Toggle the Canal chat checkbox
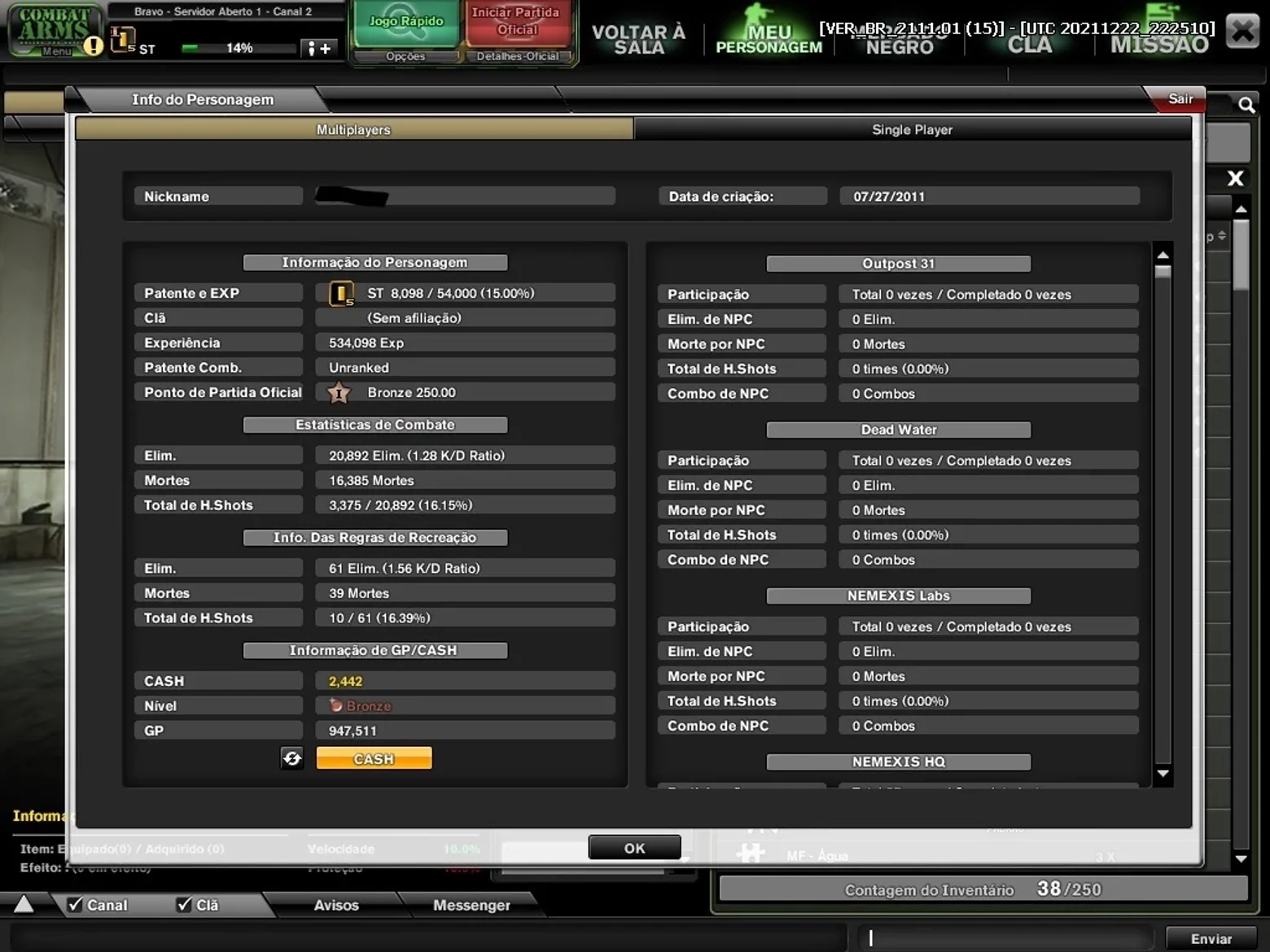Screen dimensions: 1270x952 pos(75,905)
